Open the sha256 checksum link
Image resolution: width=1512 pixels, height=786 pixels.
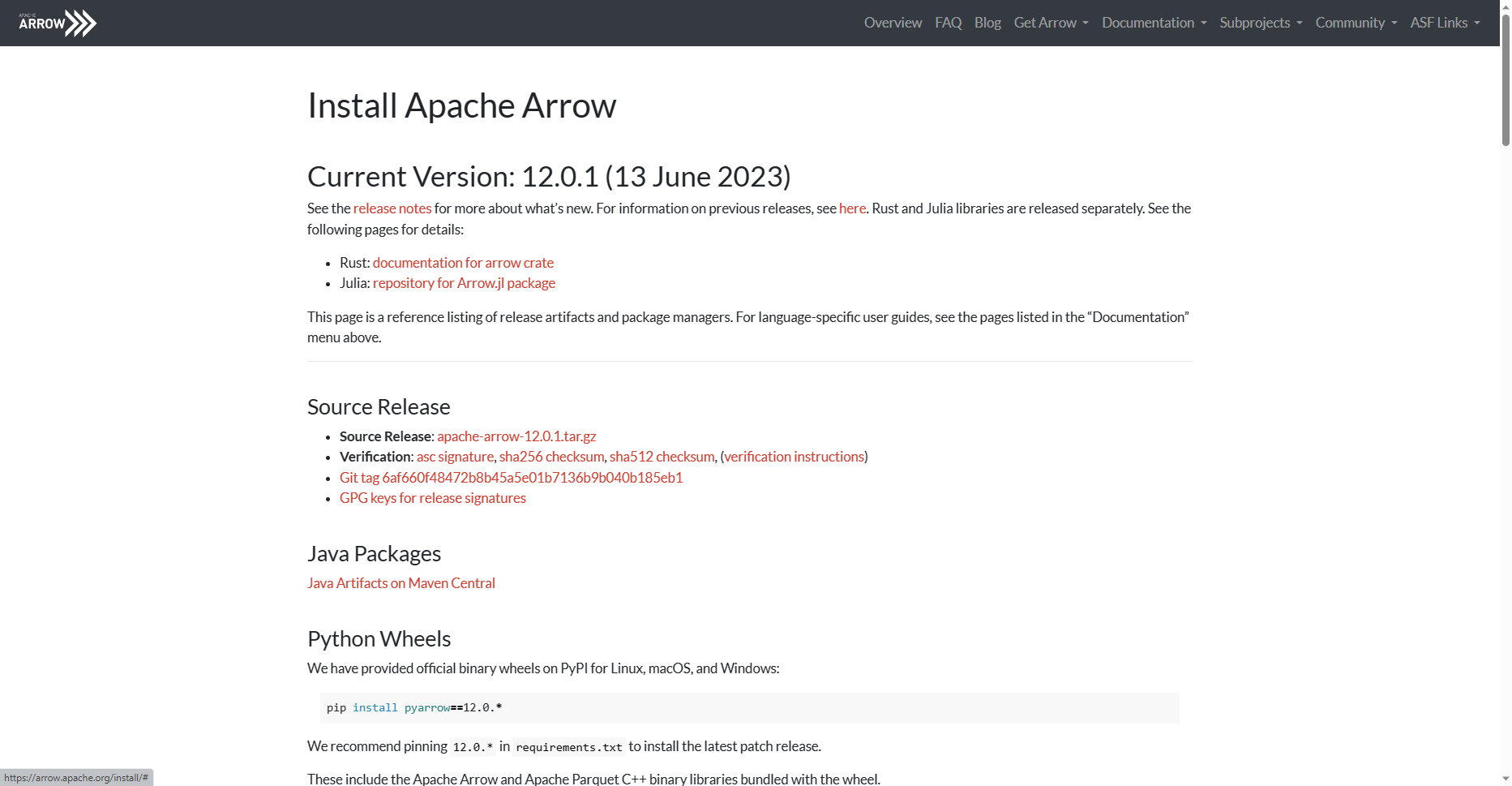click(551, 457)
